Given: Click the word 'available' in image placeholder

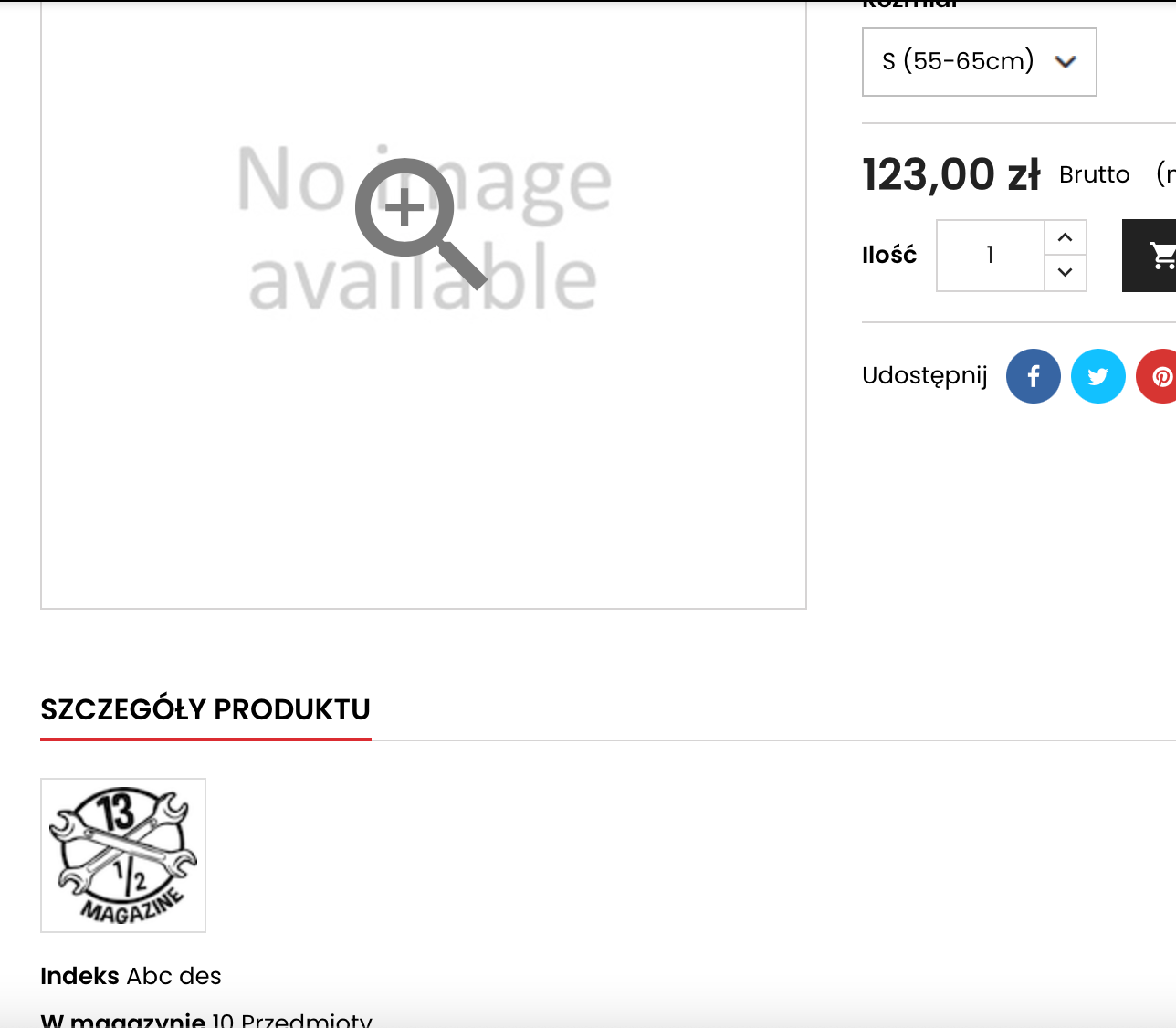Looking at the screenshot, I should (423, 277).
